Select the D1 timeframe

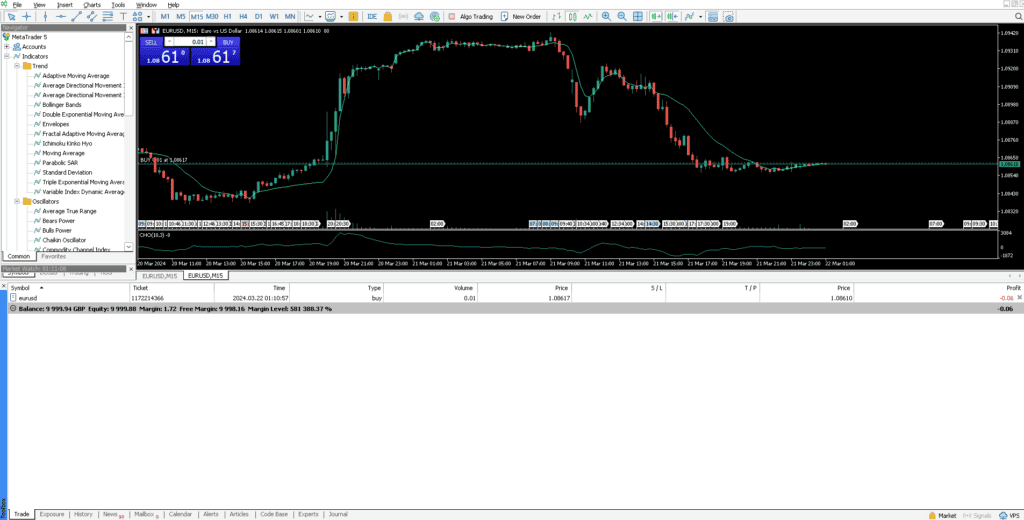pos(259,16)
